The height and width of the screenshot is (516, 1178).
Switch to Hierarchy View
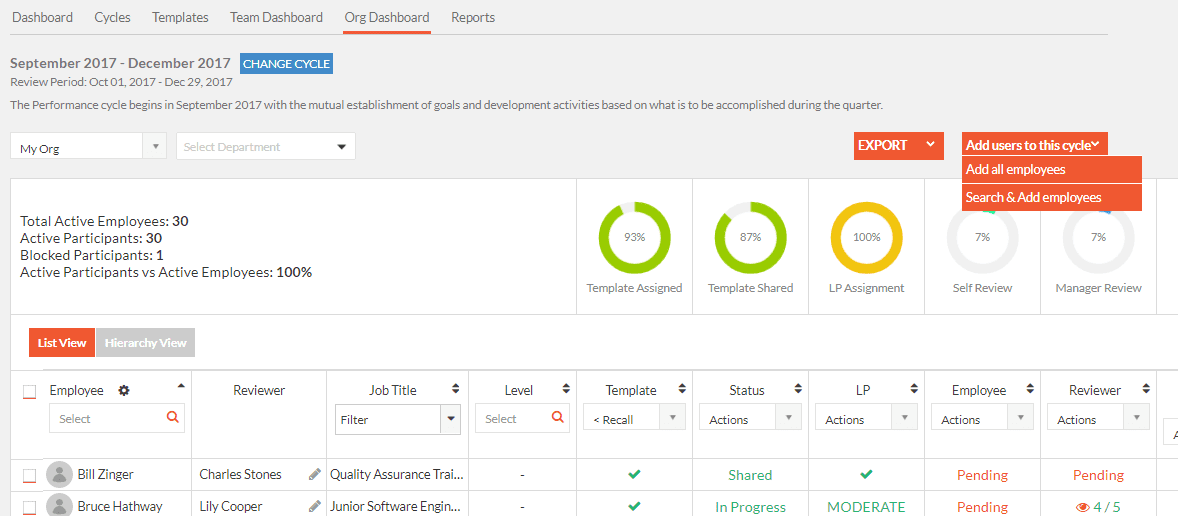click(x=145, y=342)
